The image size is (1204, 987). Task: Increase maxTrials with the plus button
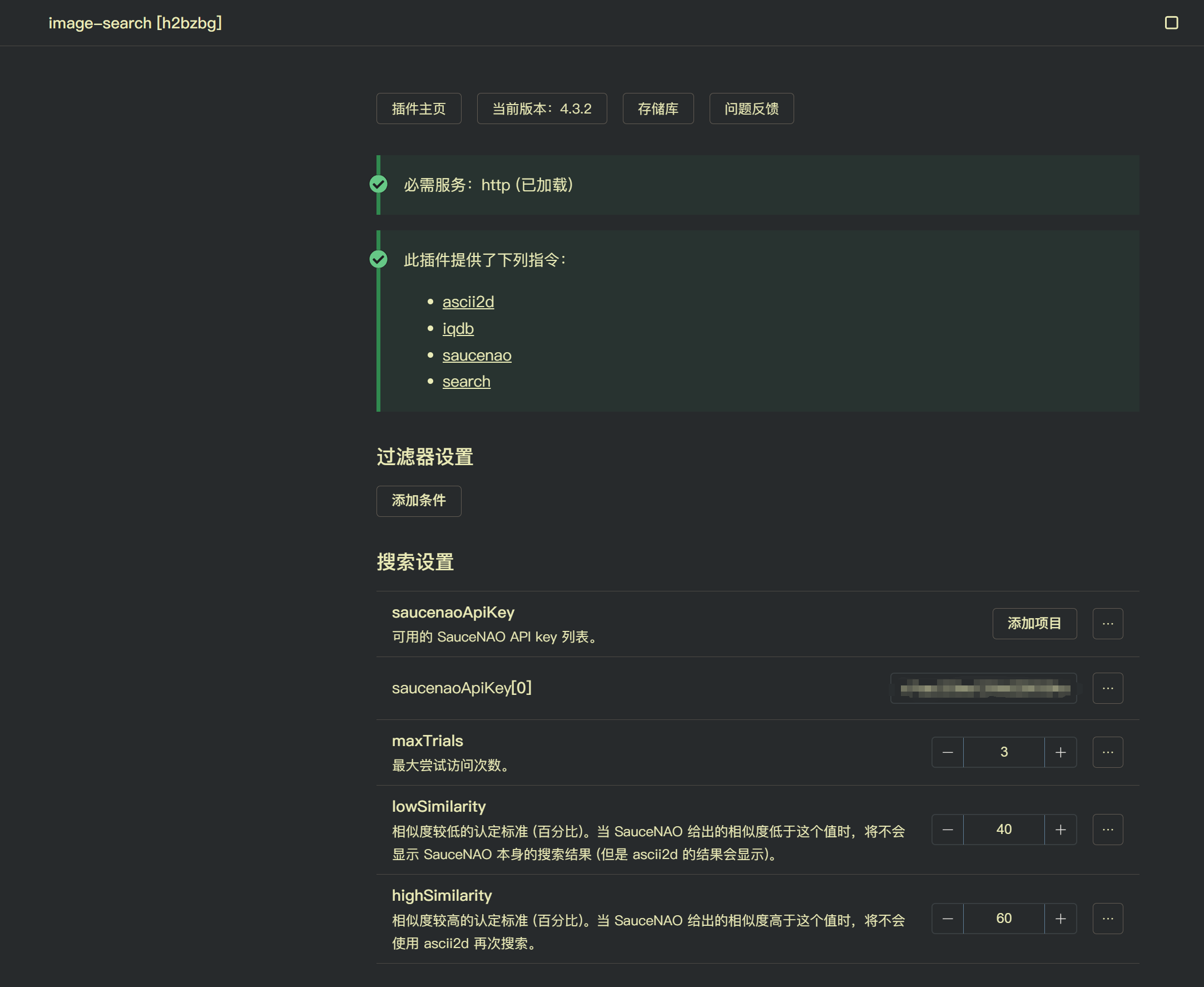tap(1061, 752)
